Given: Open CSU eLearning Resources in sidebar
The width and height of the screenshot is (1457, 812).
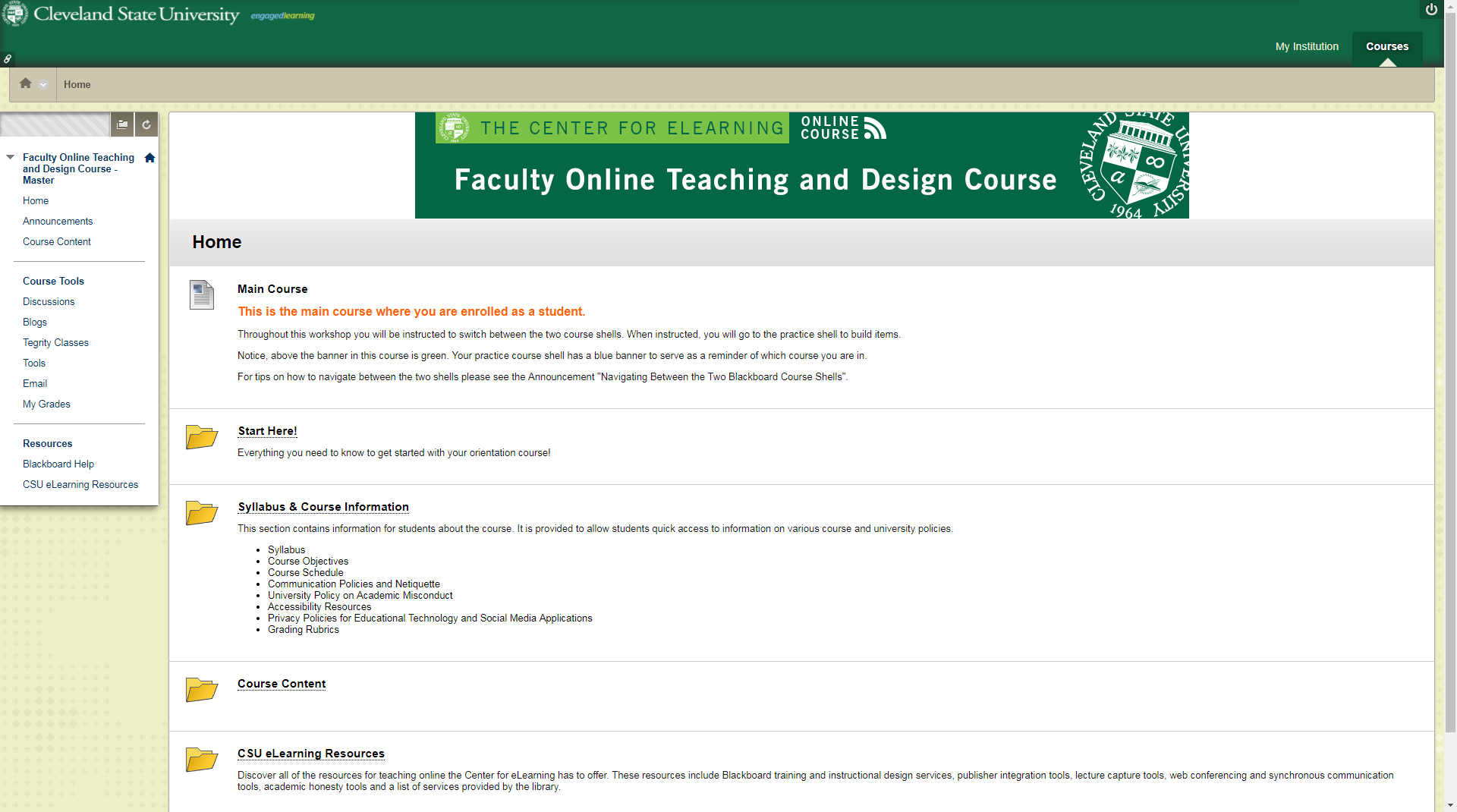Looking at the screenshot, I should coord(80,484).
